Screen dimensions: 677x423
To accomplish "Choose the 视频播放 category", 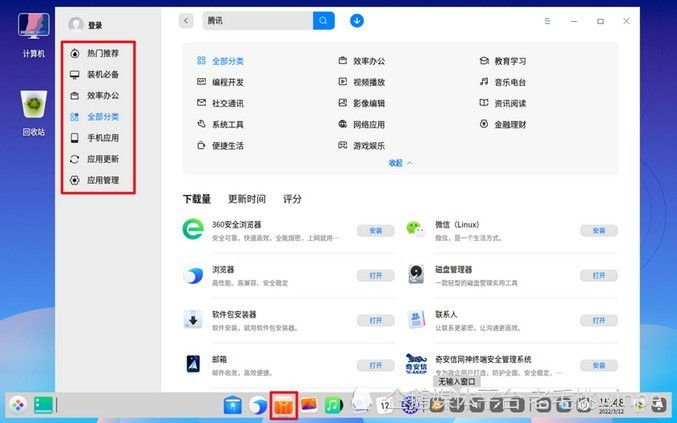I will (x=361, y=82).
